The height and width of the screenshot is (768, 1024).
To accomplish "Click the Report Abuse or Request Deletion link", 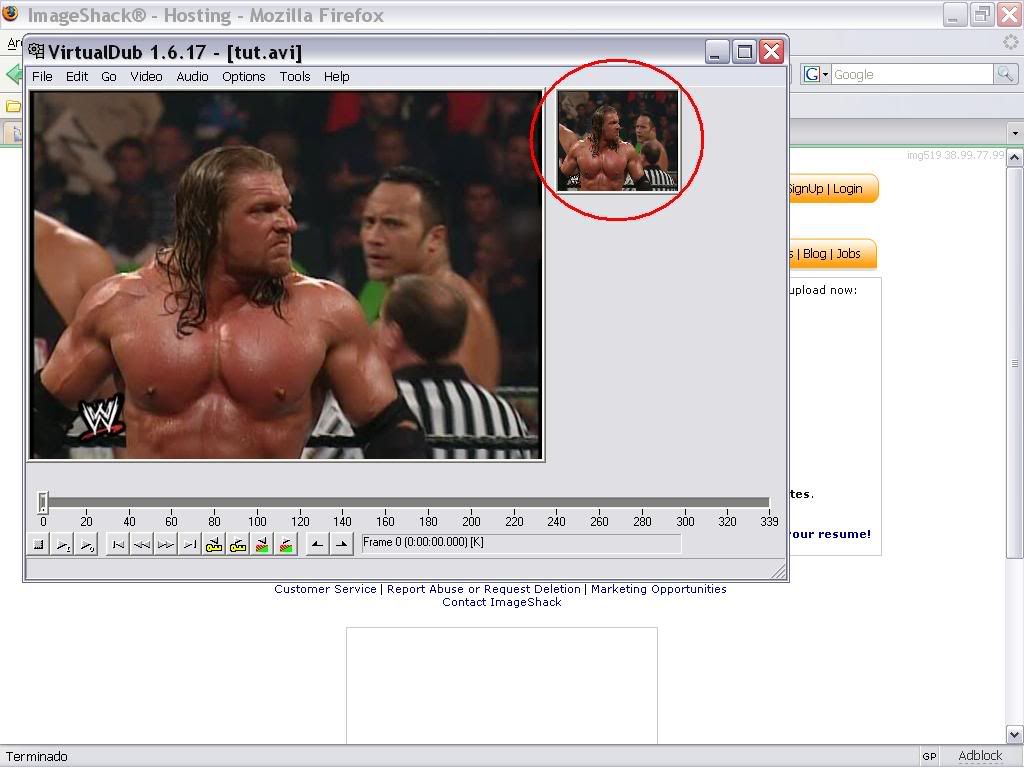I will pos(485,589).
